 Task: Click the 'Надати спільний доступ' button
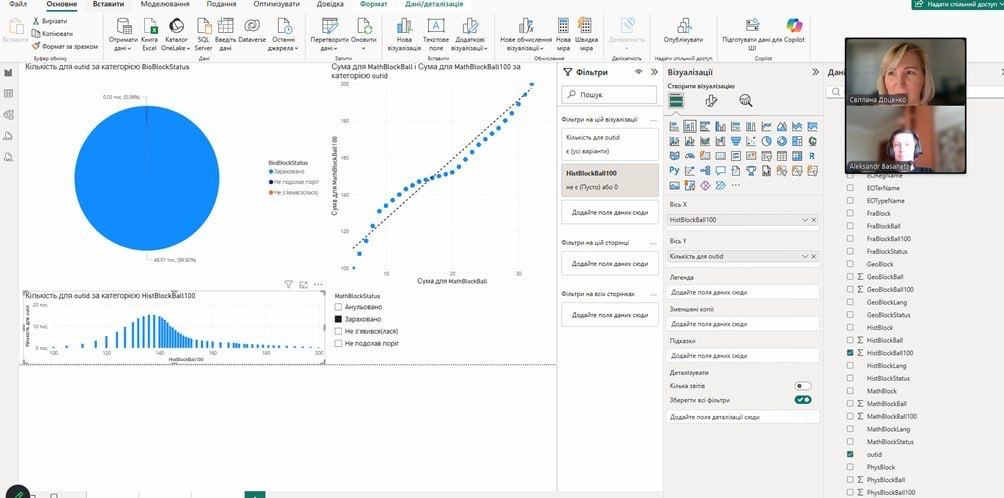pyautogui.click(x=957, y=5)
